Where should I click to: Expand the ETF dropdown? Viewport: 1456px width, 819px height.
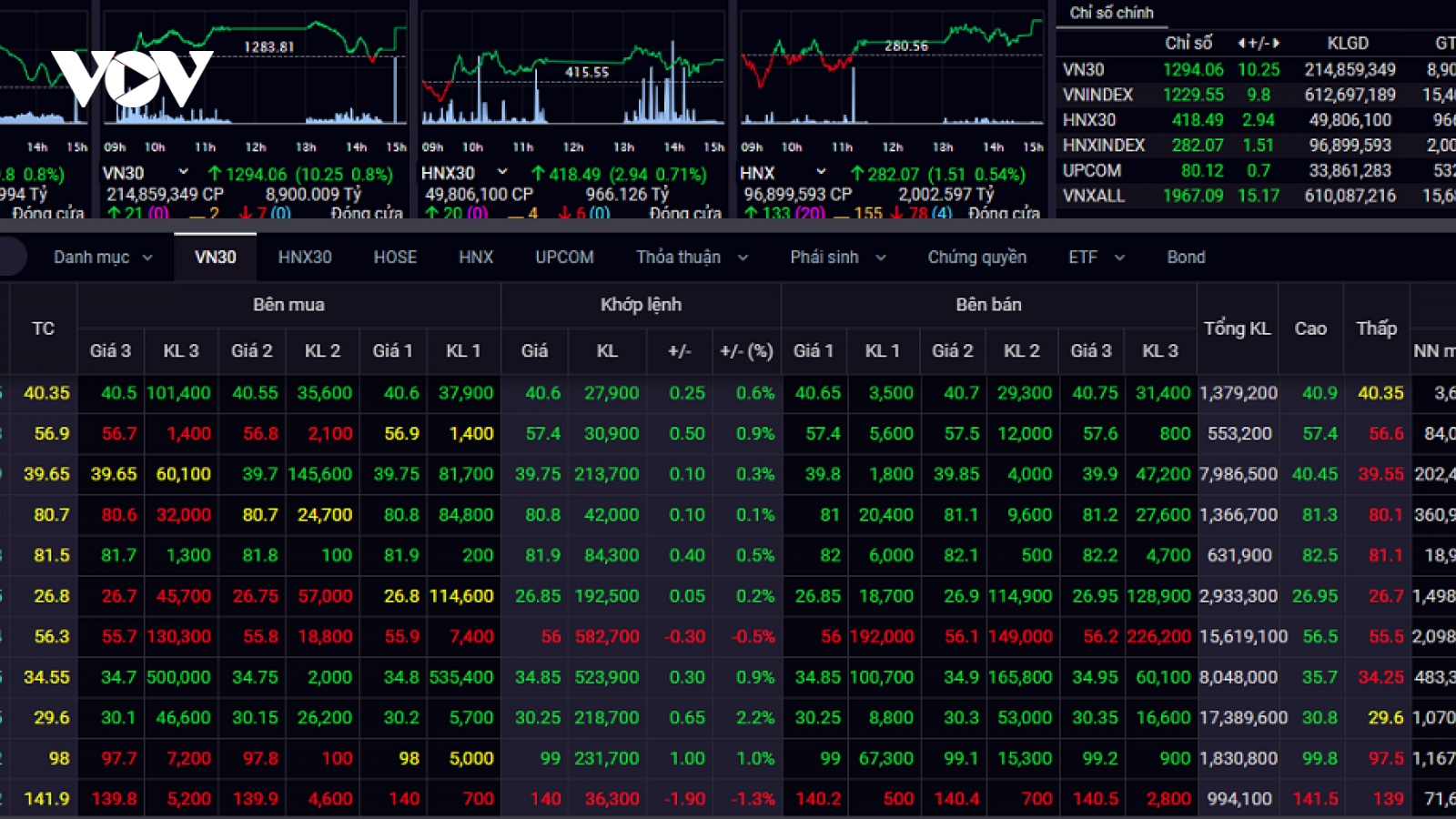[x=1097, y=258]
